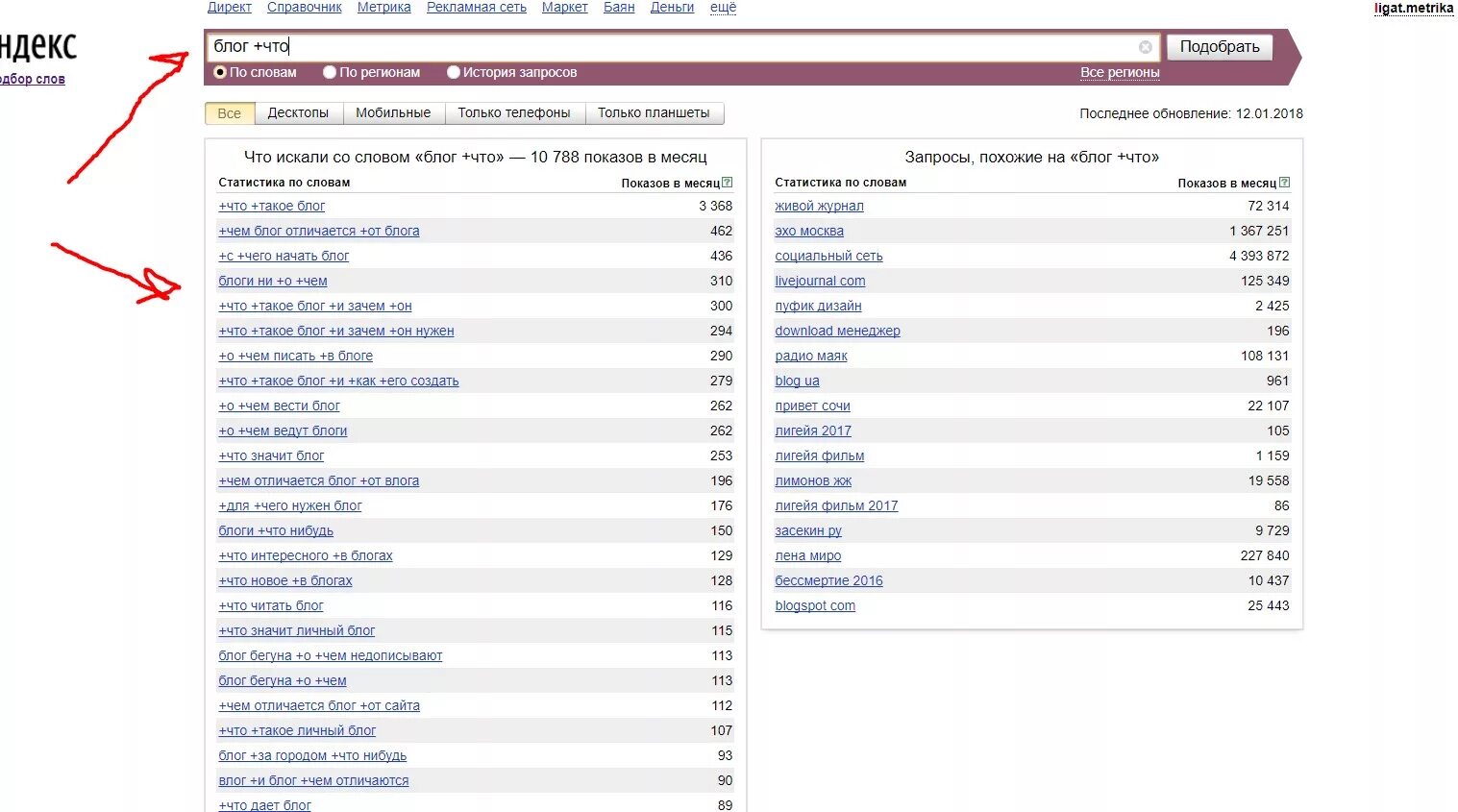
Task: Open 'Метрика' in the top navigation
Action: pyautogui.click(x=384, y=7)
